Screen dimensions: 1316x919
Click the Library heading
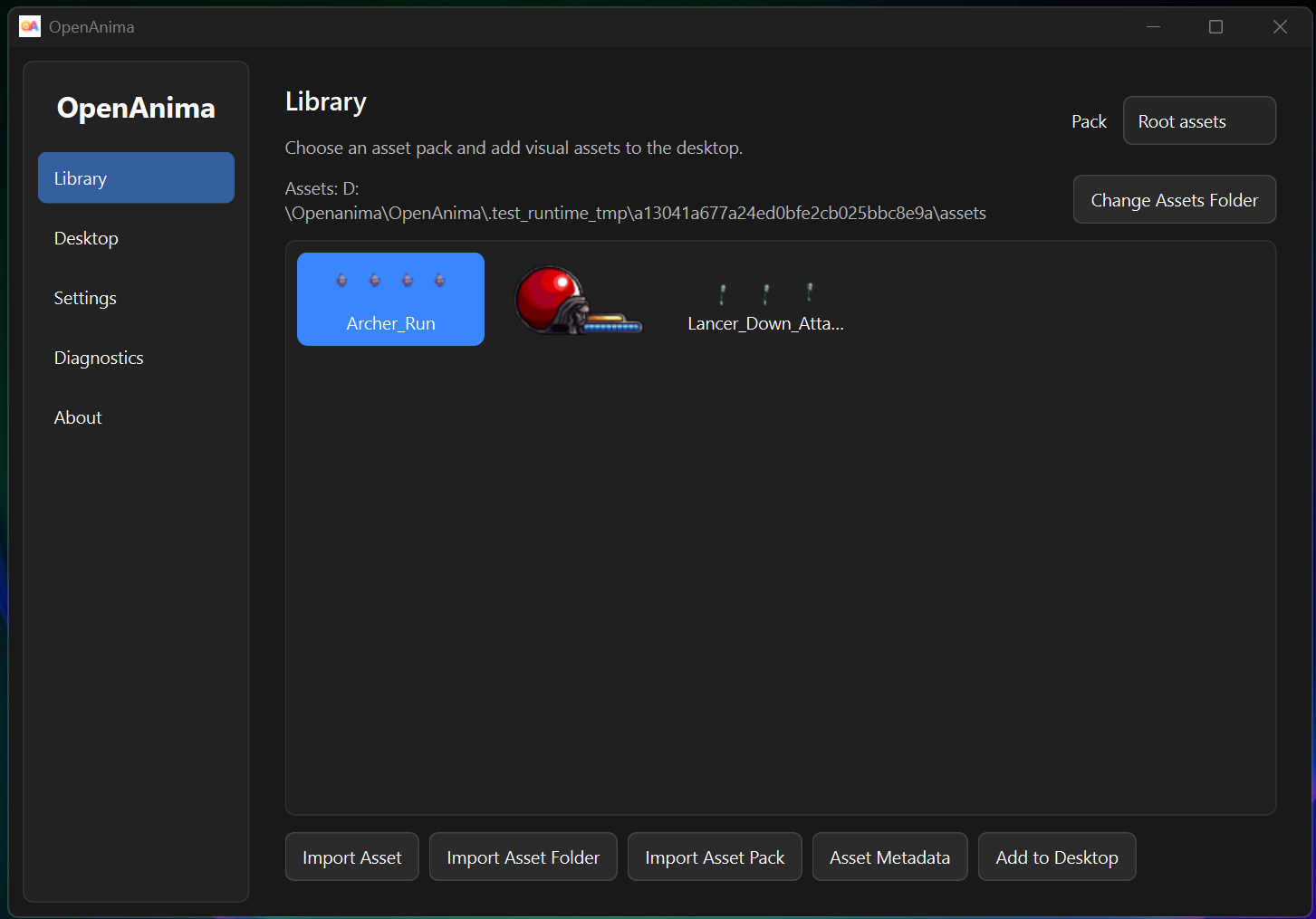(x=325, y=101)
